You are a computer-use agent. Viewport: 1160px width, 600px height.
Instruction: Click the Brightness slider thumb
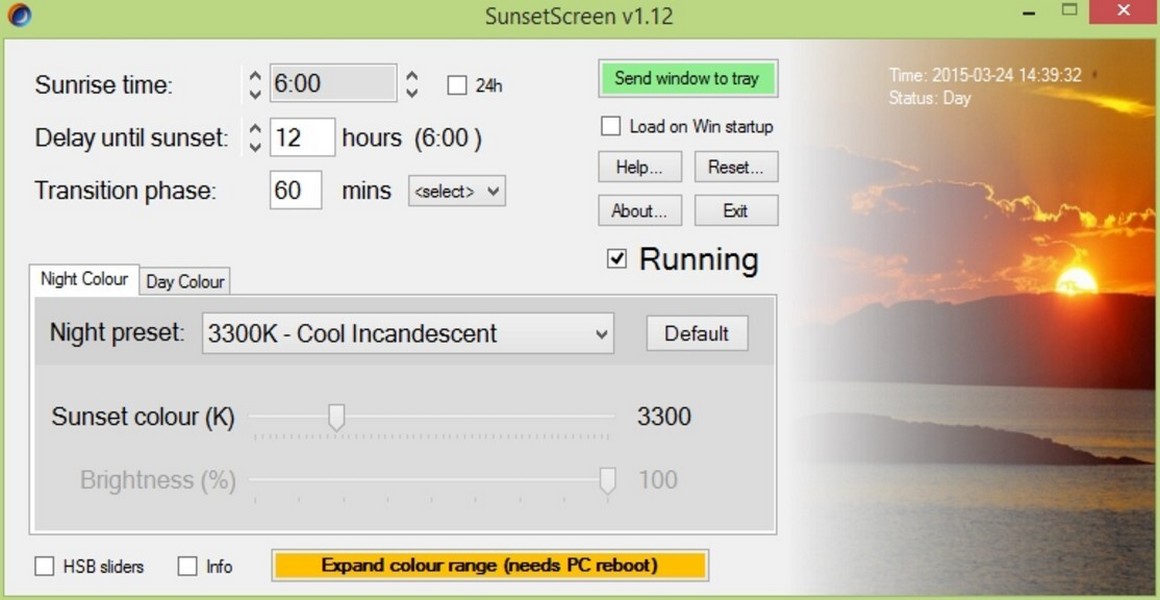(607, 480)
